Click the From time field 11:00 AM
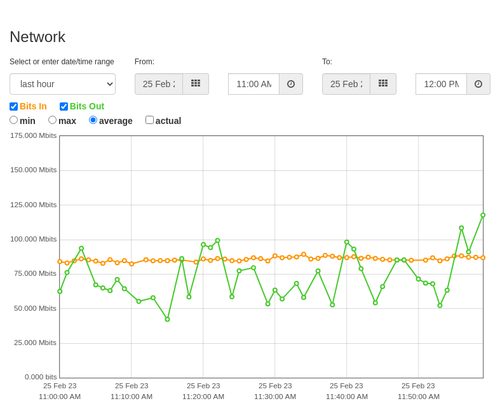500x403 pixels. coord(254,84)
